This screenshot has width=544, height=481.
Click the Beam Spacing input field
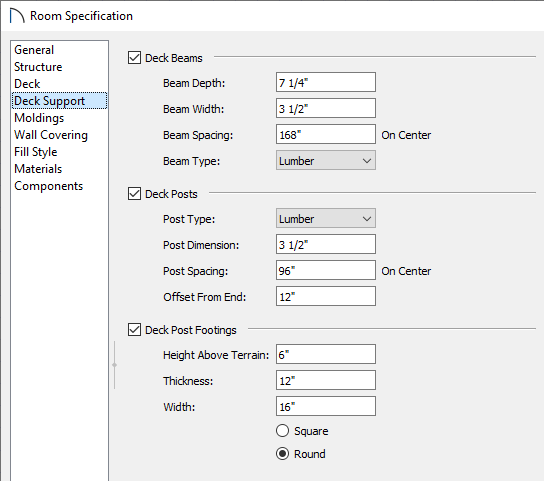pyautogui.click(x=326, y=134)
